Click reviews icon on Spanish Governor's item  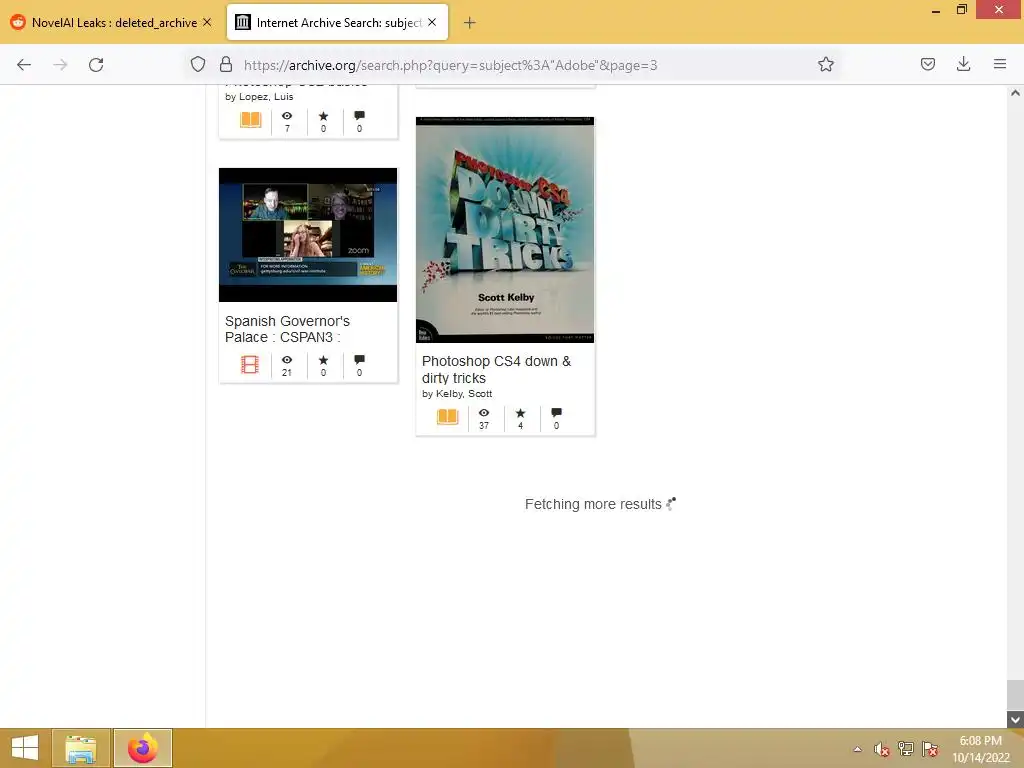click(x=359, y=360)
